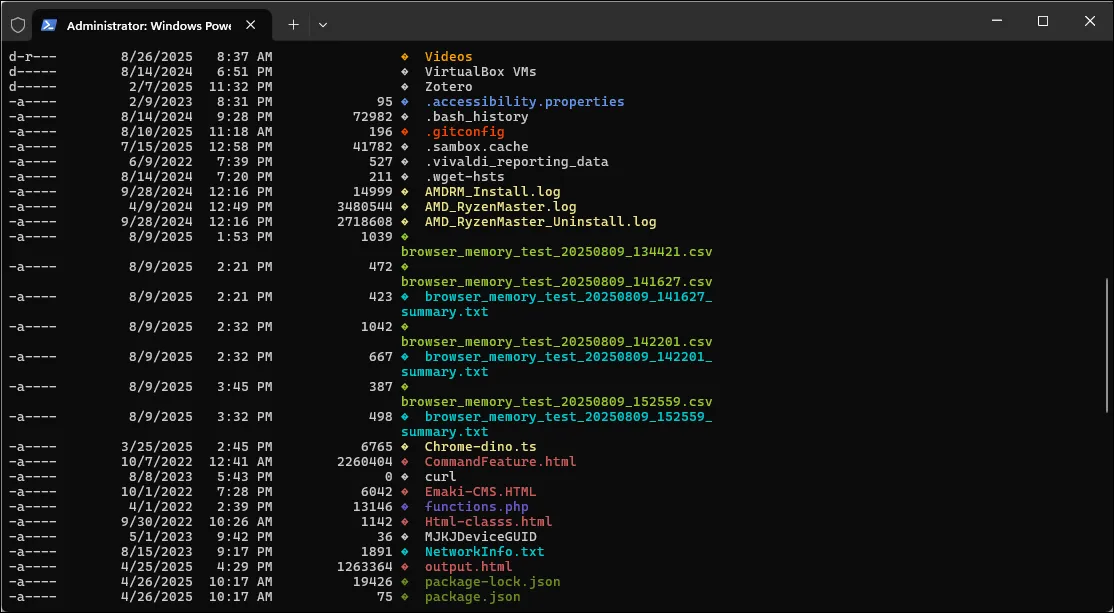This screenshot has height=613, width=1114.
Task: Click the glyph beside output.html
Action: pos(404,566)
